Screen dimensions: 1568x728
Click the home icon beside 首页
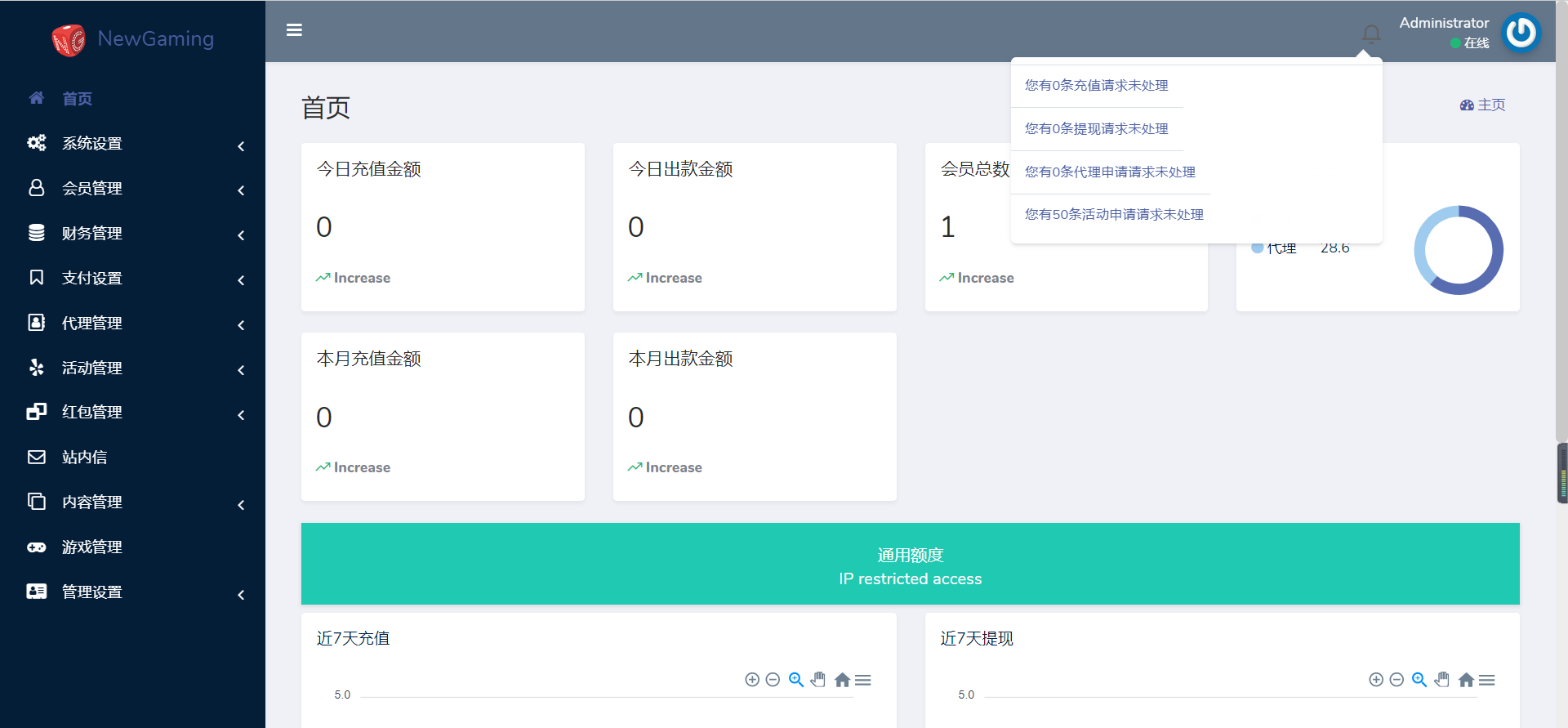tap(37, 98)
